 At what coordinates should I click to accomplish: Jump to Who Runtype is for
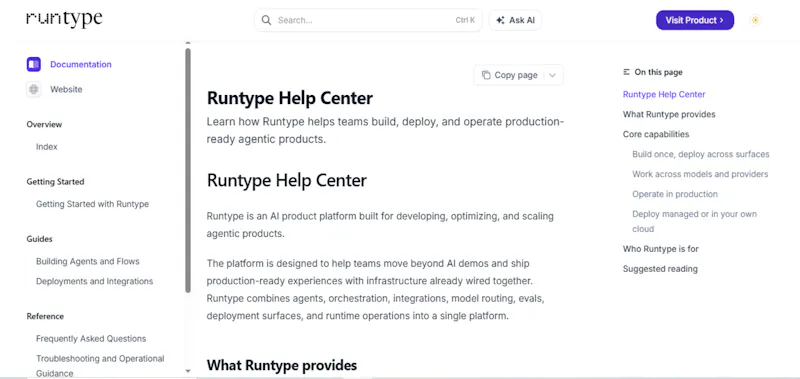[x=661, y=249]
